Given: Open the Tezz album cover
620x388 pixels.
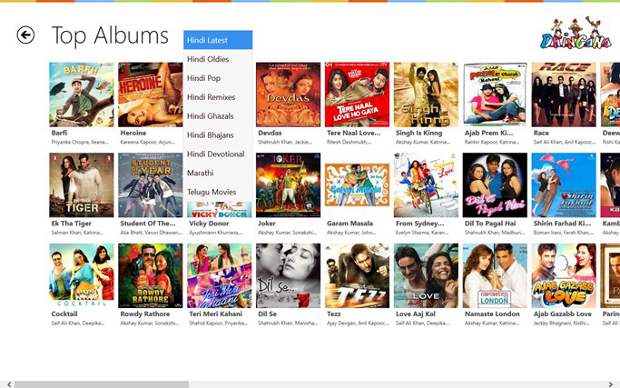Looking at the screenshot, I should pyautogui.click(x=357, y=276).
